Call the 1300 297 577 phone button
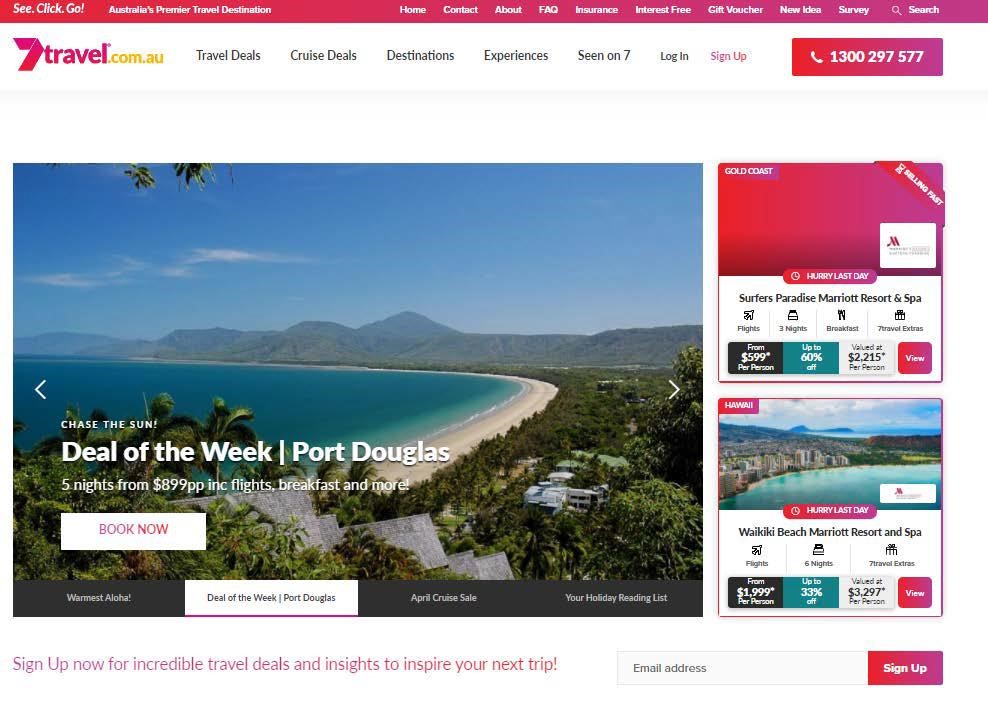The image size is (988, 703). [x=867, y=57]
